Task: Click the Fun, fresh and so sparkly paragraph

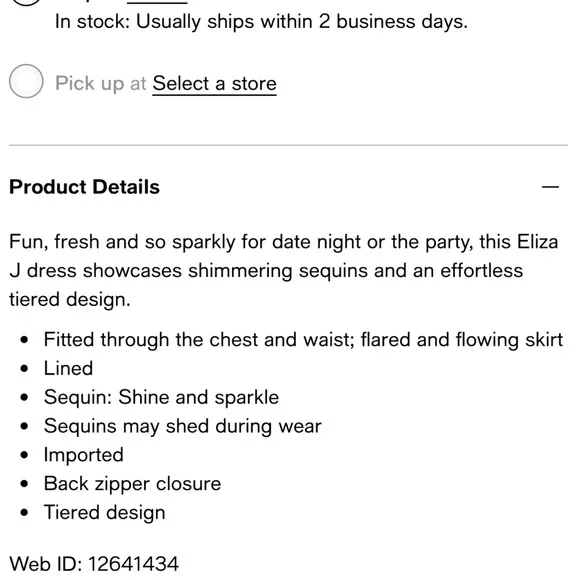Action: click(x=284, y=271)
